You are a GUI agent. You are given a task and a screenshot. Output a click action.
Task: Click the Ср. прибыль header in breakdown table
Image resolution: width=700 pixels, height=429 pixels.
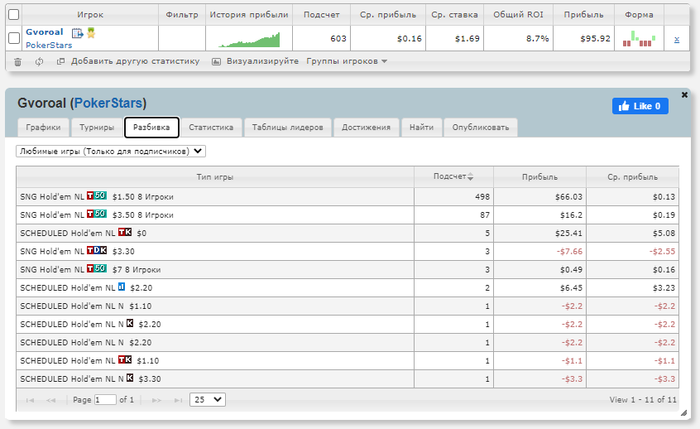point(632,177)
